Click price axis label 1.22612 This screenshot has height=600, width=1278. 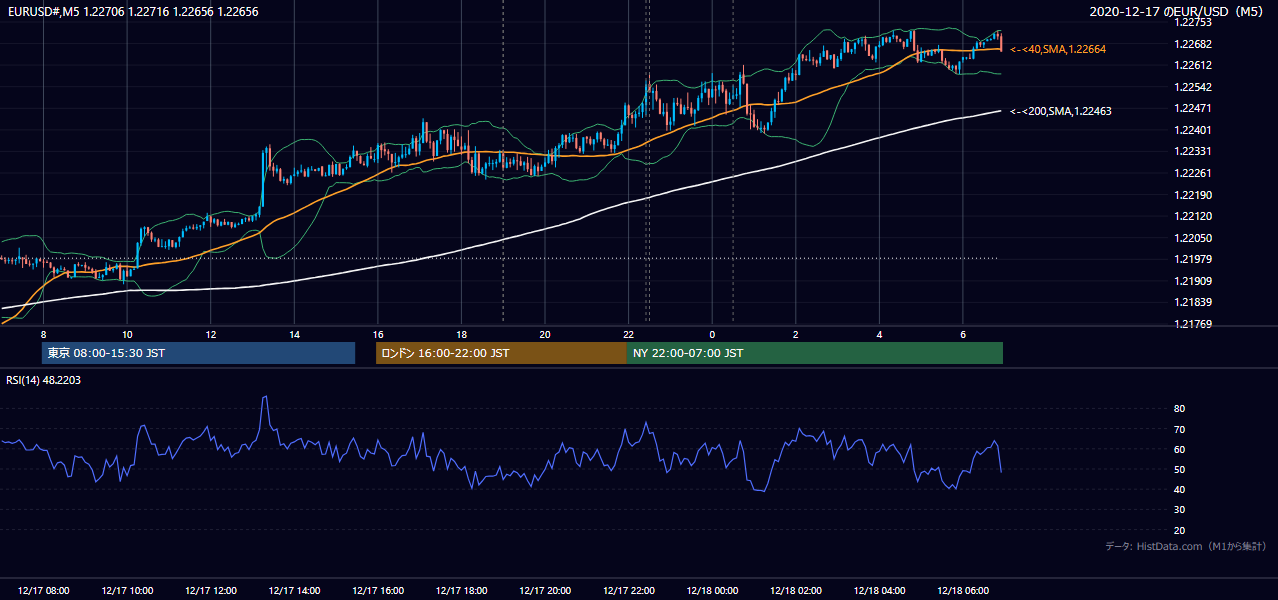(x=1191, y=65)
